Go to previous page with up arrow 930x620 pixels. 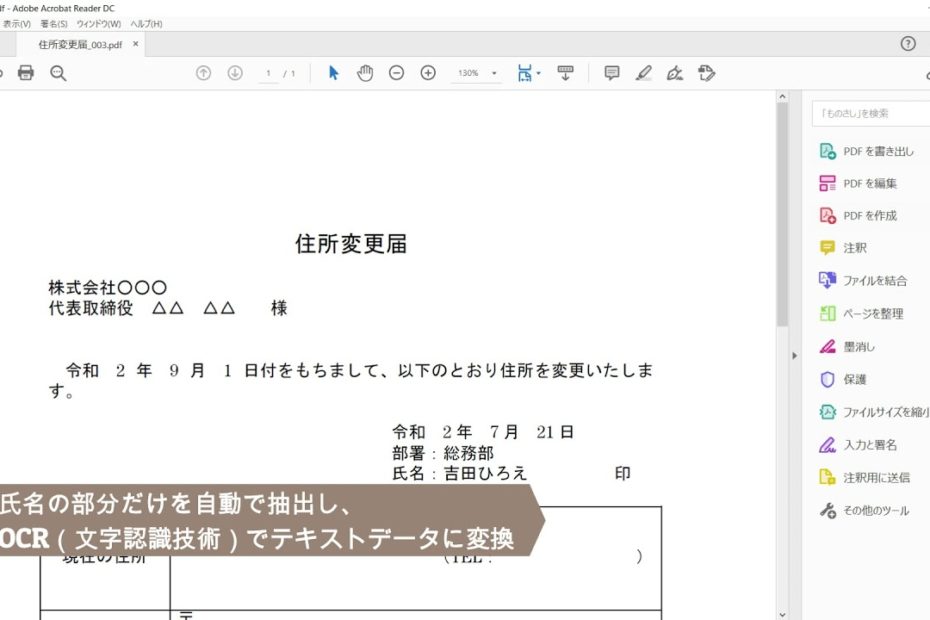[204, 73]
